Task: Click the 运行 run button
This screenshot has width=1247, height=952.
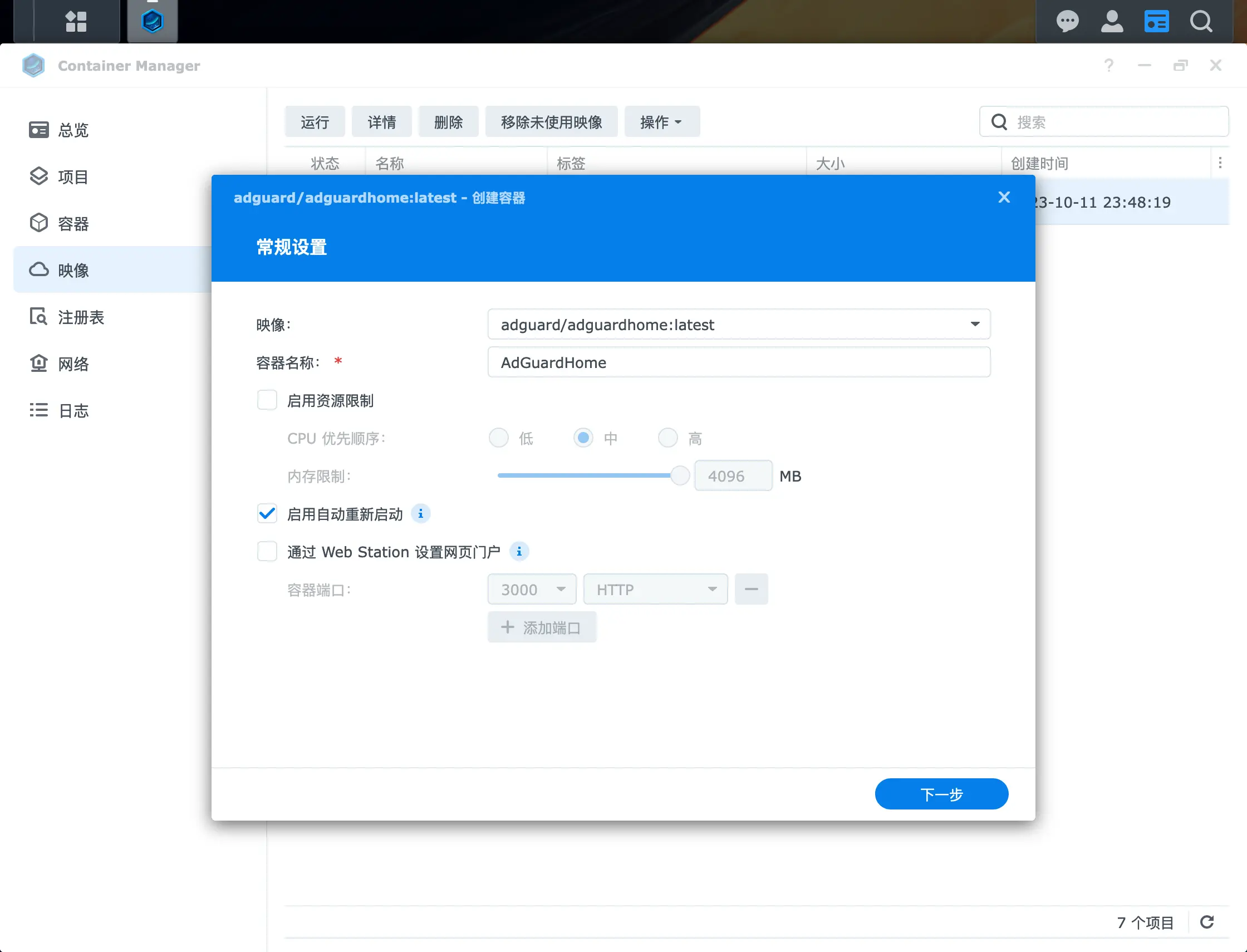Action: [x=315, y=122]
